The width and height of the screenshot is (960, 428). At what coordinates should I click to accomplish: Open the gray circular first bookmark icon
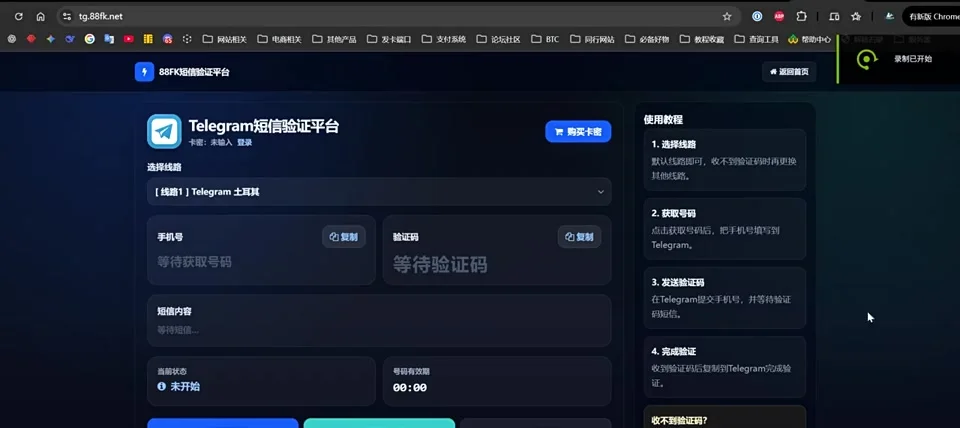(12, 39)
